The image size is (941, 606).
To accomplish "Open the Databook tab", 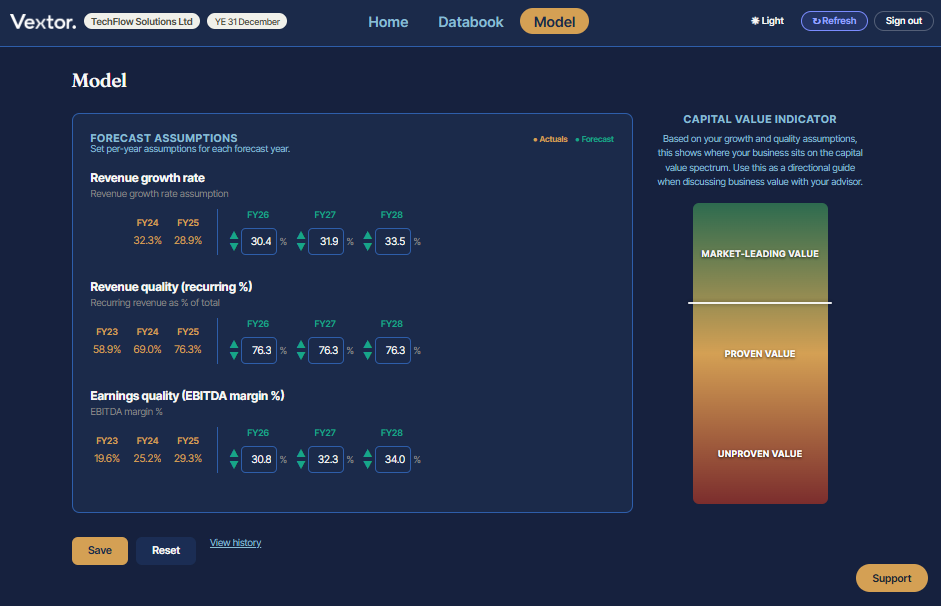I will [470, 22].
